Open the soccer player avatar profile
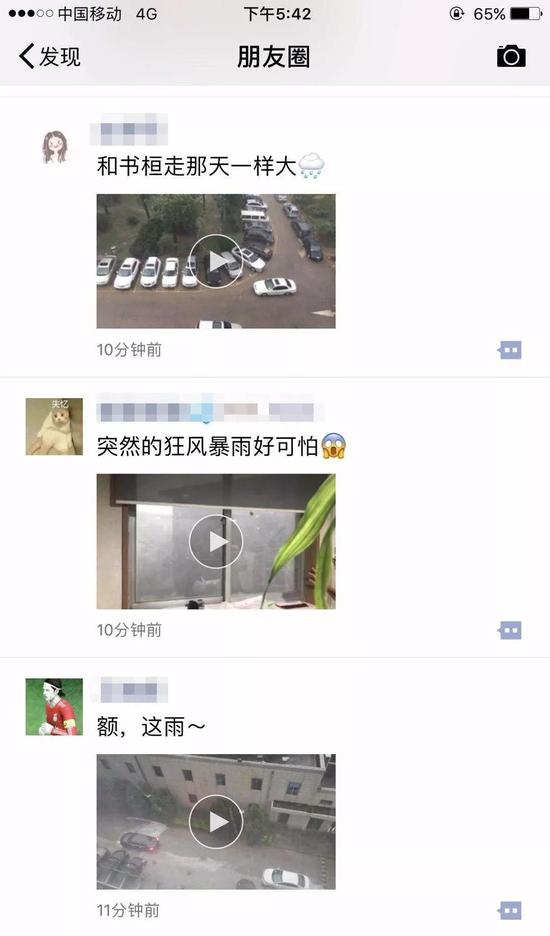Screen dimensions: 550x936 point(54,707)
